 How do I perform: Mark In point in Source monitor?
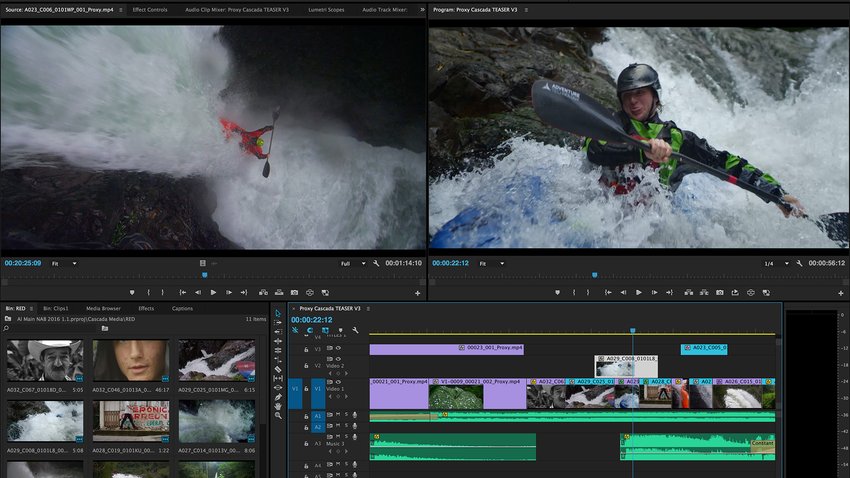pyautogui.click(x=148, y=293)
